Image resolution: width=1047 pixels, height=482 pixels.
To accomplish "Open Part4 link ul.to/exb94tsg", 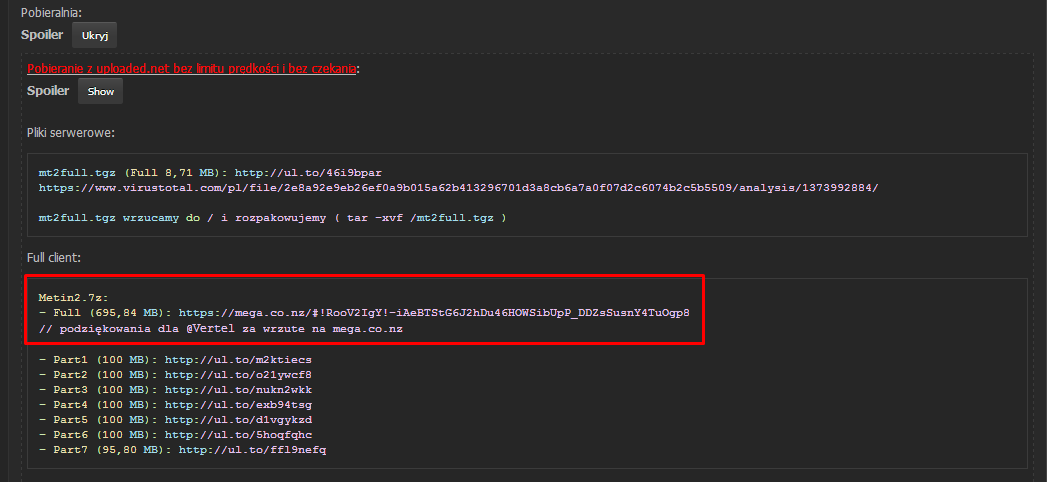I will click(x=238, y=405).
